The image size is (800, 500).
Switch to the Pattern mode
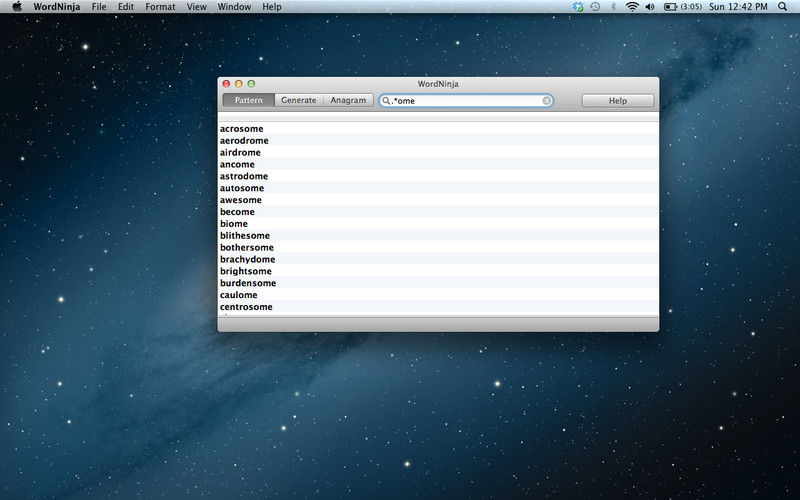248,100
